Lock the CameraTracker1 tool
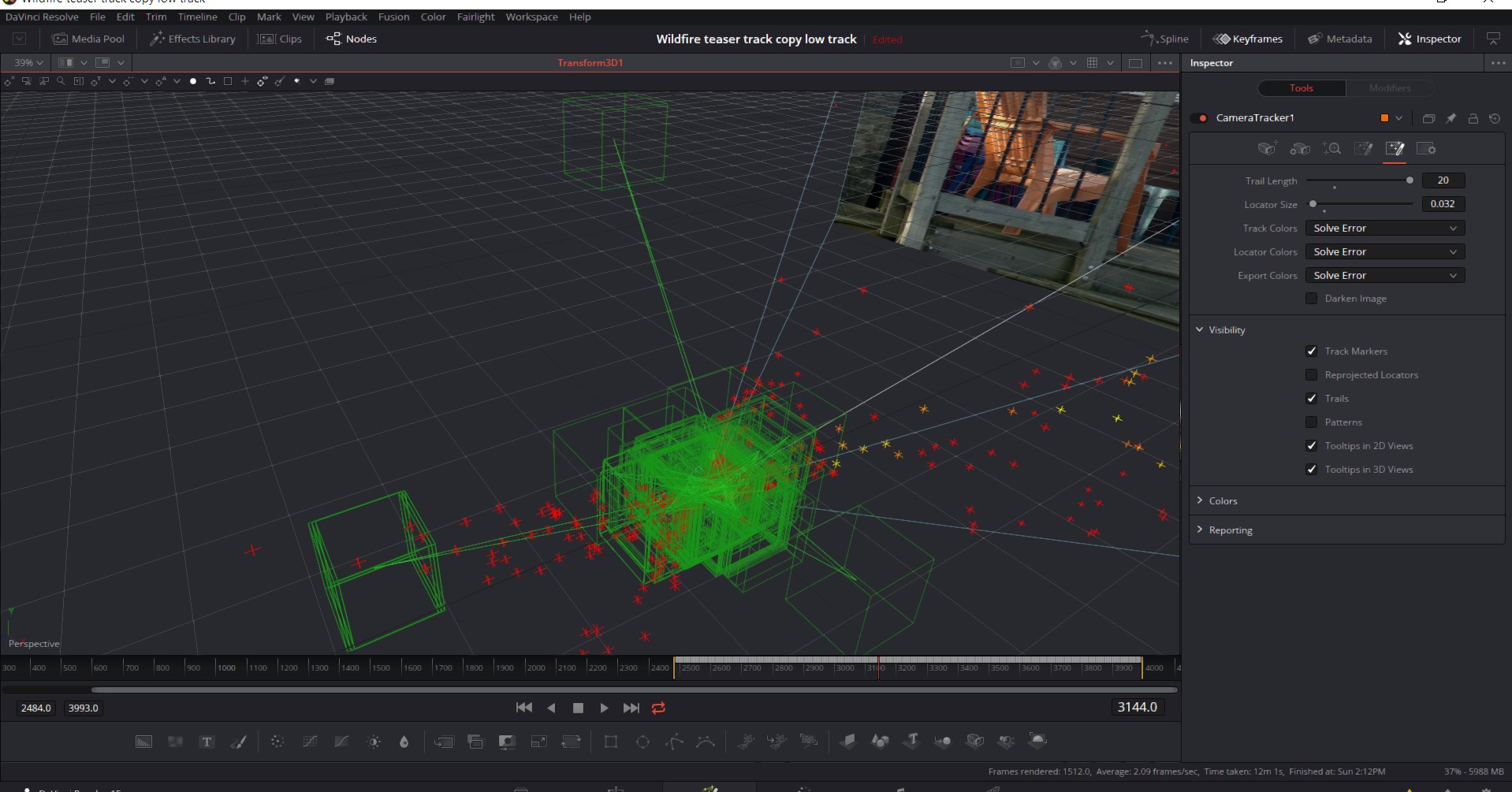The height and width of the screenshot is (792, 1512). pyautogui.click(x=1473, y=118)
